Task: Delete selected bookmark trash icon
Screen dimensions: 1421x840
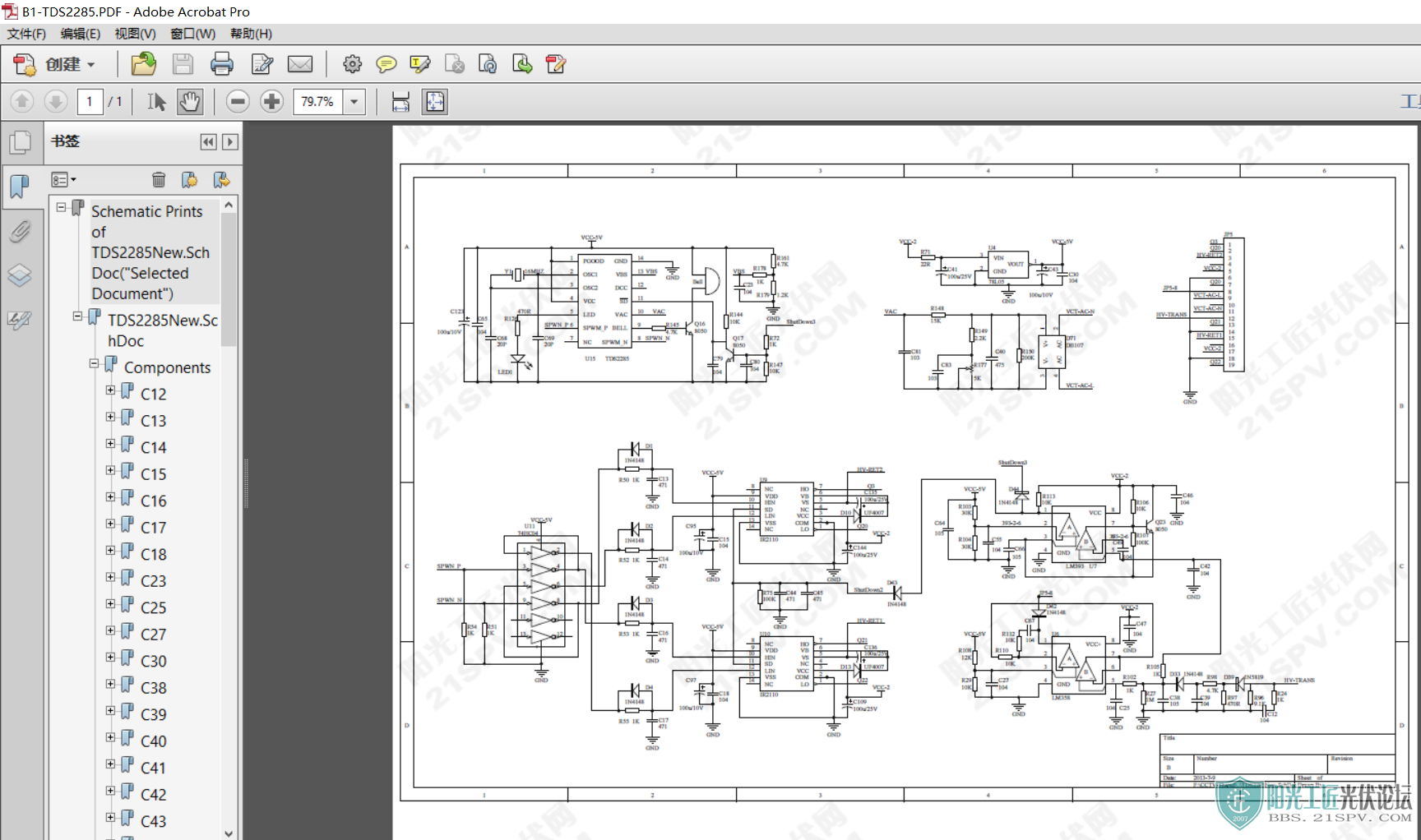Action: coord(159,179)
